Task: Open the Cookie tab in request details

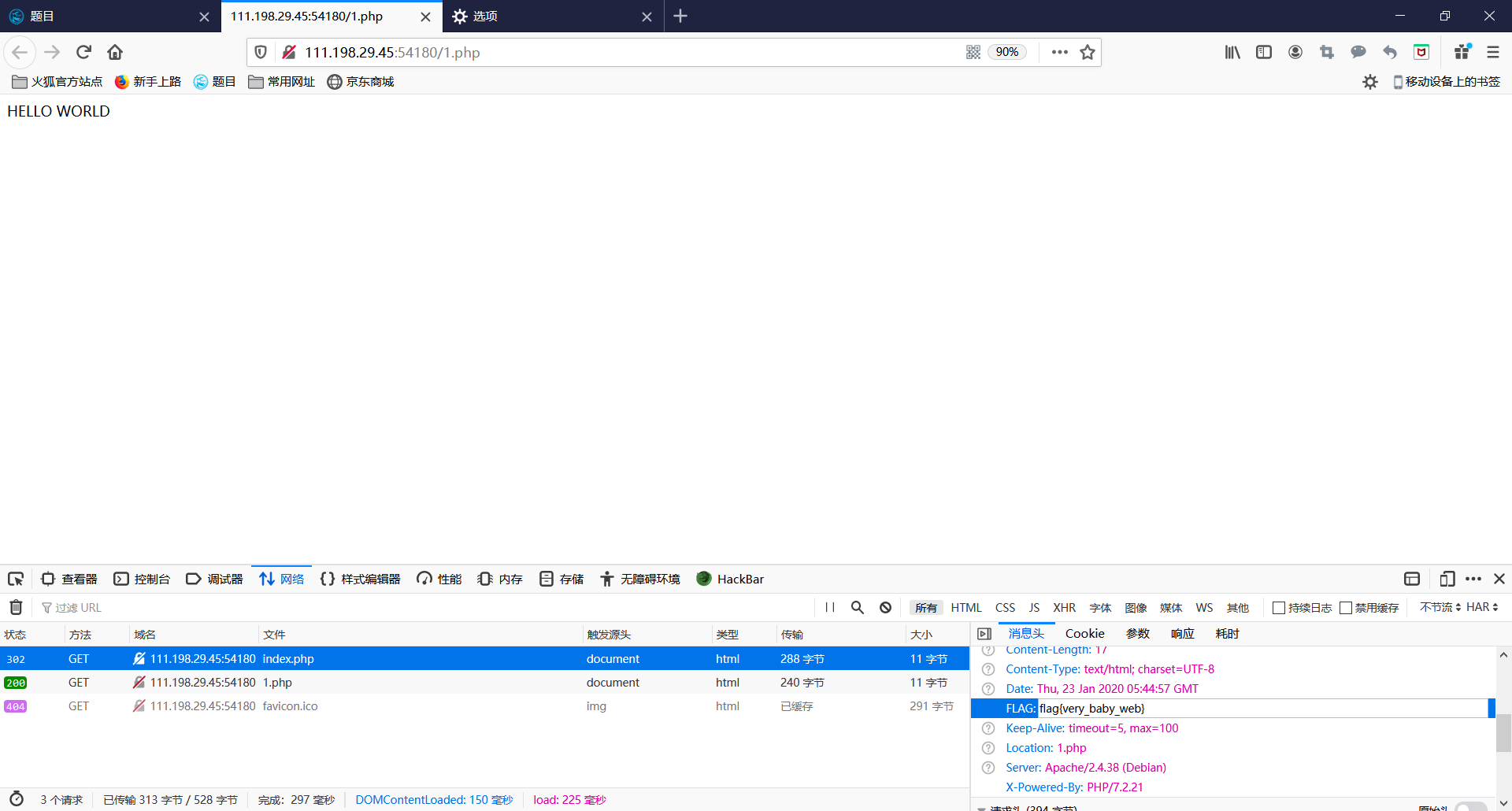Action: tap(1084, 633)
